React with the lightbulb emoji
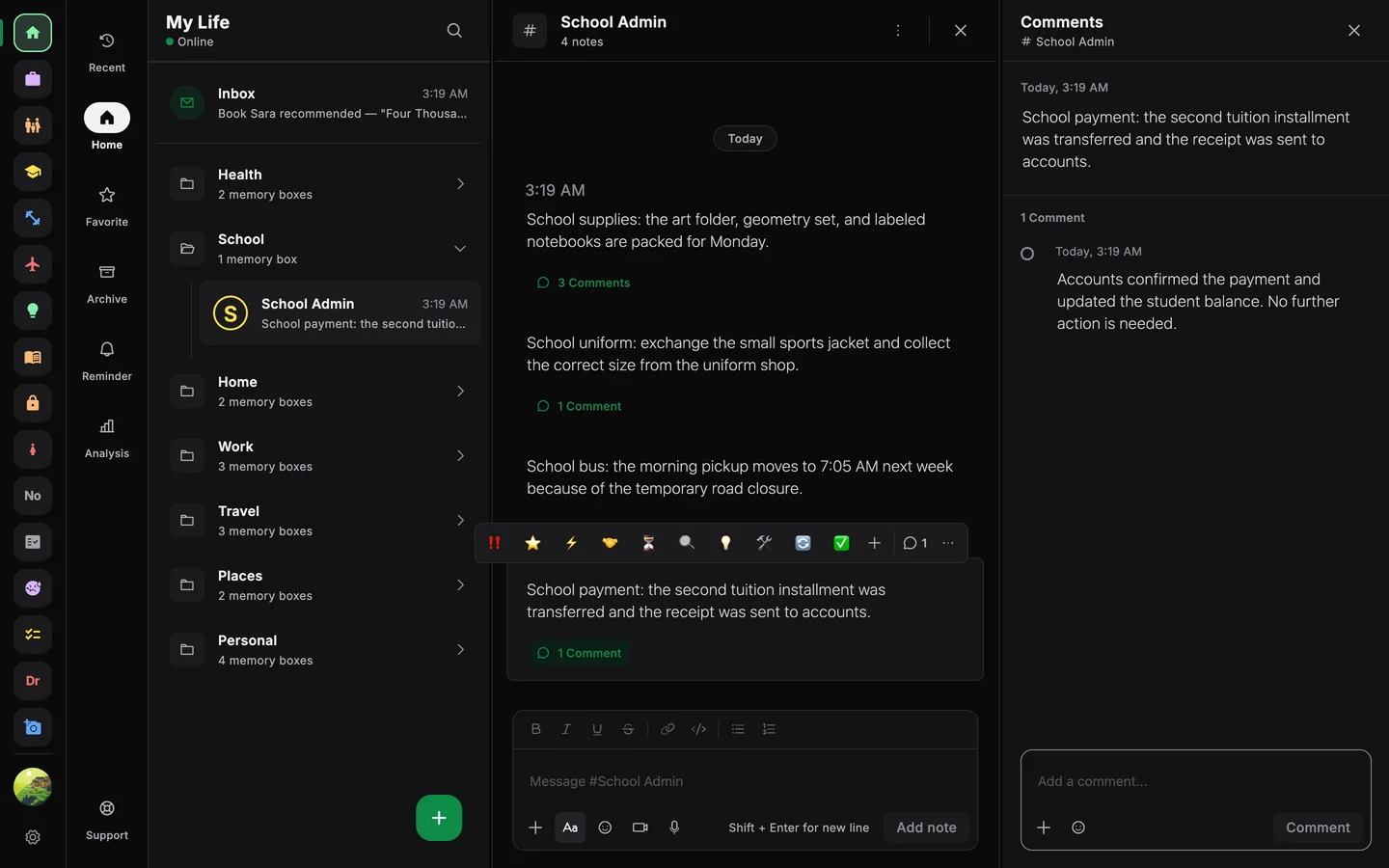 point(725,543)
